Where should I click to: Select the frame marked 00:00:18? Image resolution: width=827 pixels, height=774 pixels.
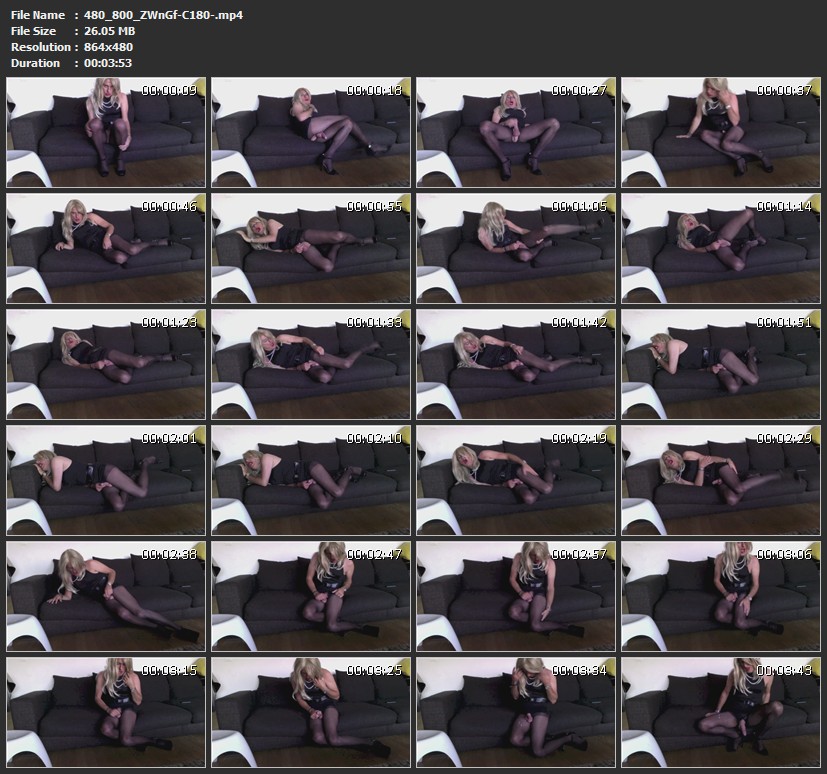click(311, 133)
